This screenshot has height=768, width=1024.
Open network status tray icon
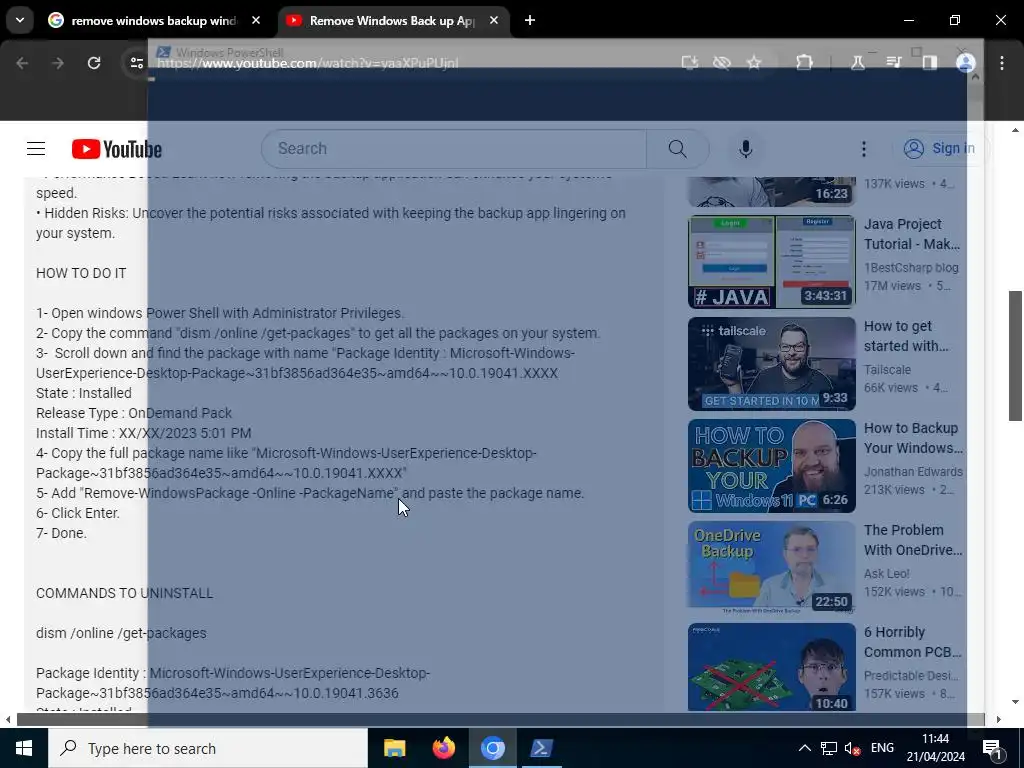[x=829, y=748]
